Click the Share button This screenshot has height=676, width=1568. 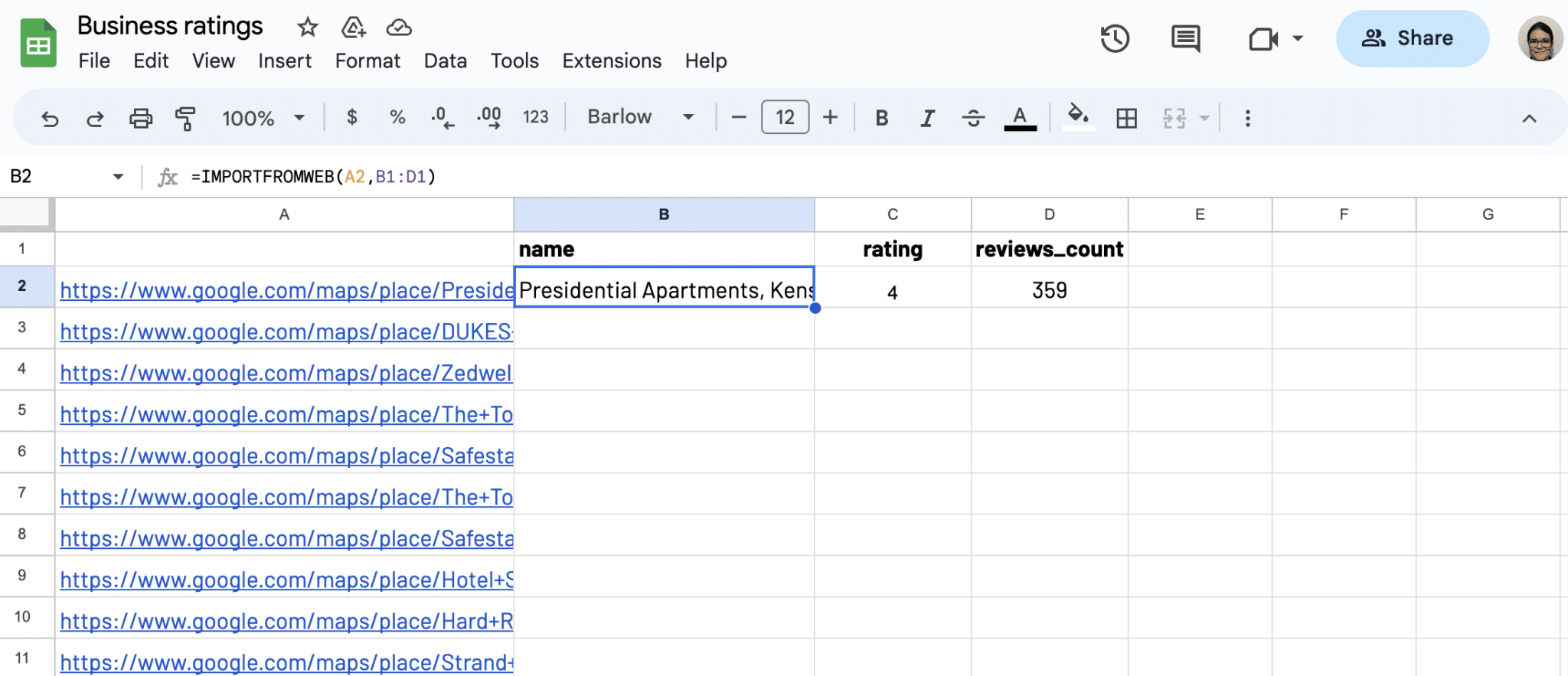coord(1413,38)
